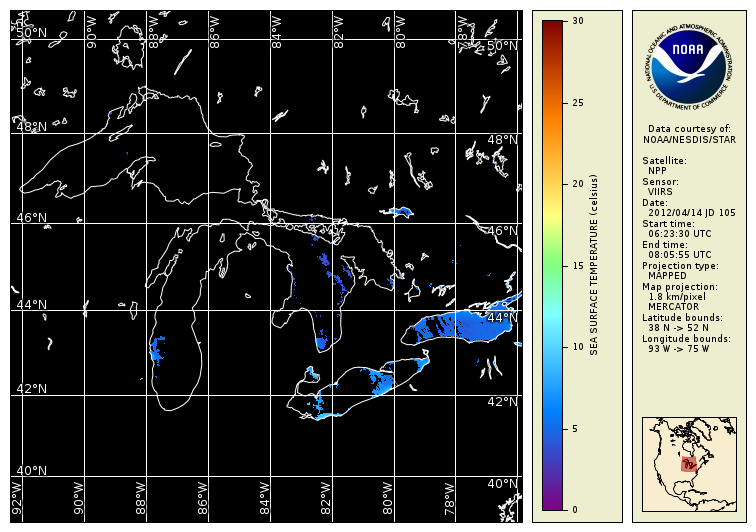Click the color bar tick label 0
This screenshot has height=532, width=756.
click(575, 509)
